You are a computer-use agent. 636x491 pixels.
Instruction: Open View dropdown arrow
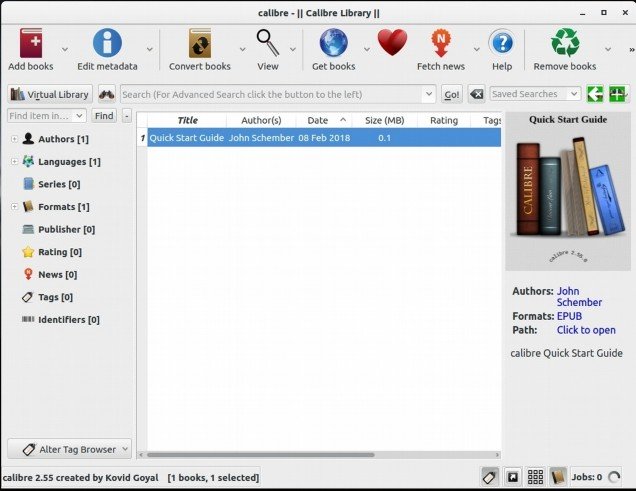coord(293,49)
